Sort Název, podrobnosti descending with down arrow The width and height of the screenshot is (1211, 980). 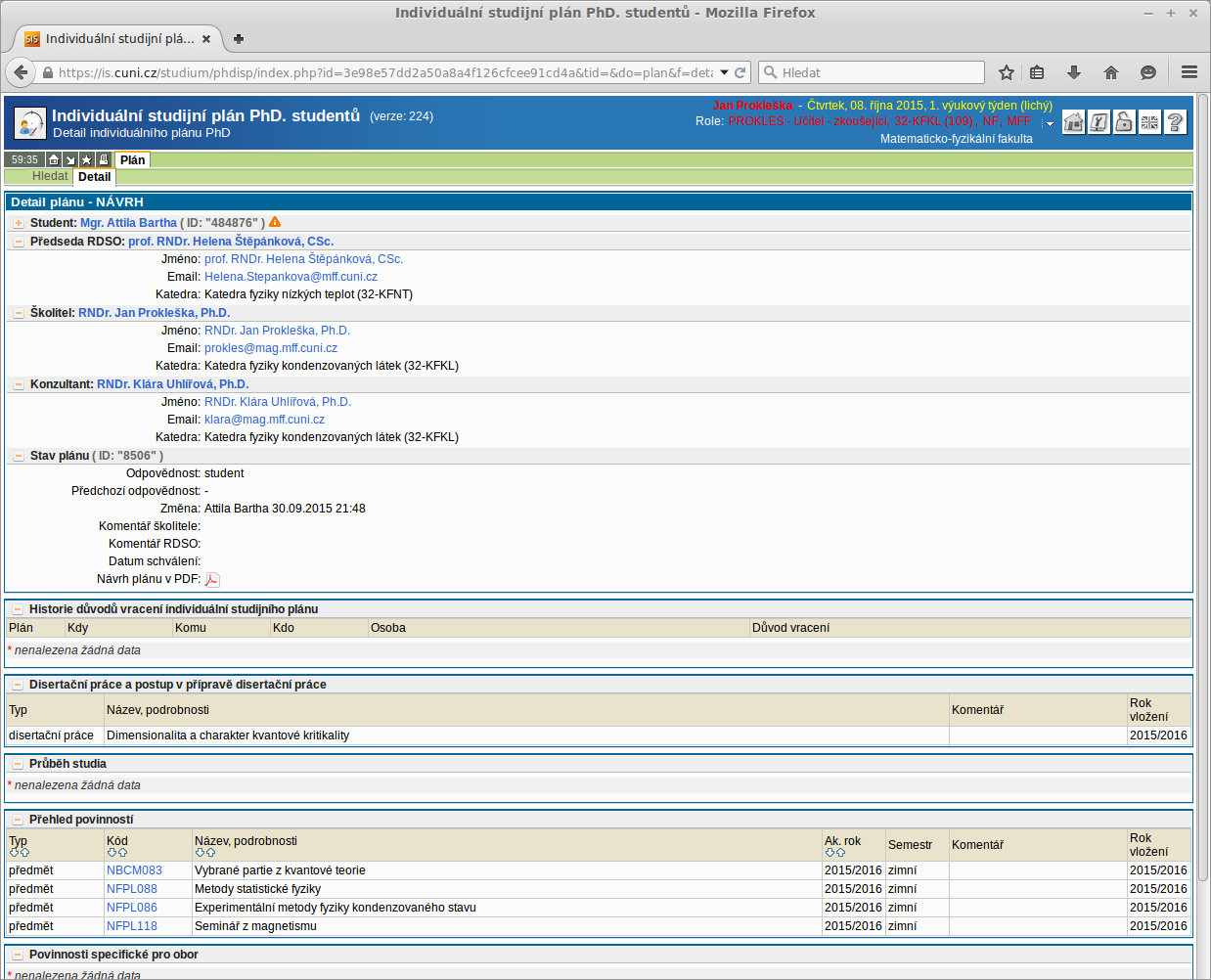coord(200,853)
